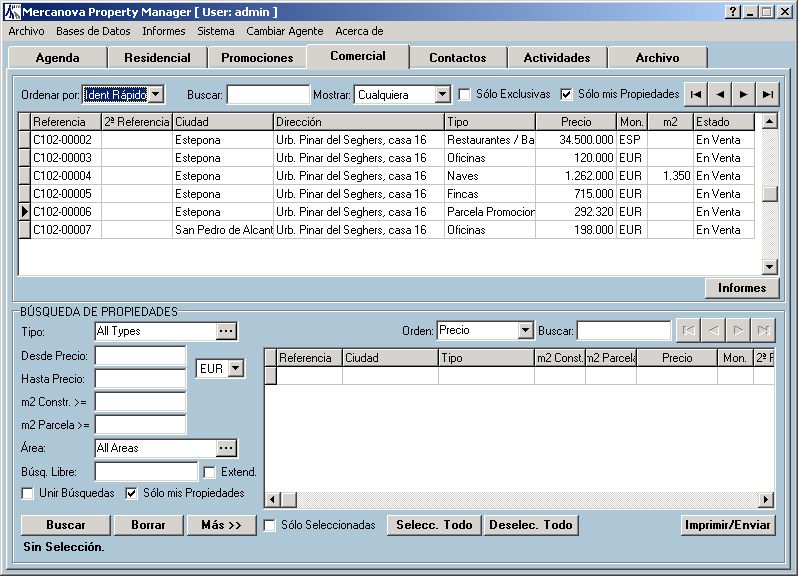
Task: Select property row C102-00002
Action: 387,140
